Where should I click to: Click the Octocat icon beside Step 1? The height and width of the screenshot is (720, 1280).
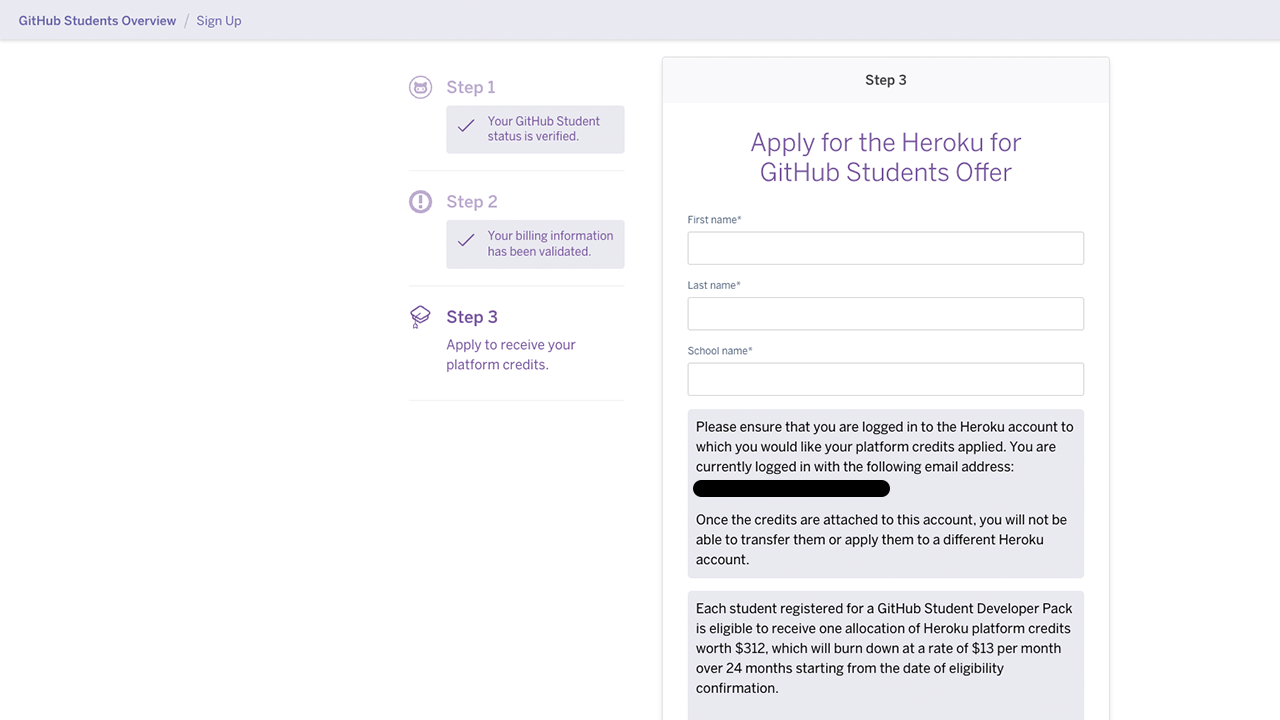[x=420, y=87]
